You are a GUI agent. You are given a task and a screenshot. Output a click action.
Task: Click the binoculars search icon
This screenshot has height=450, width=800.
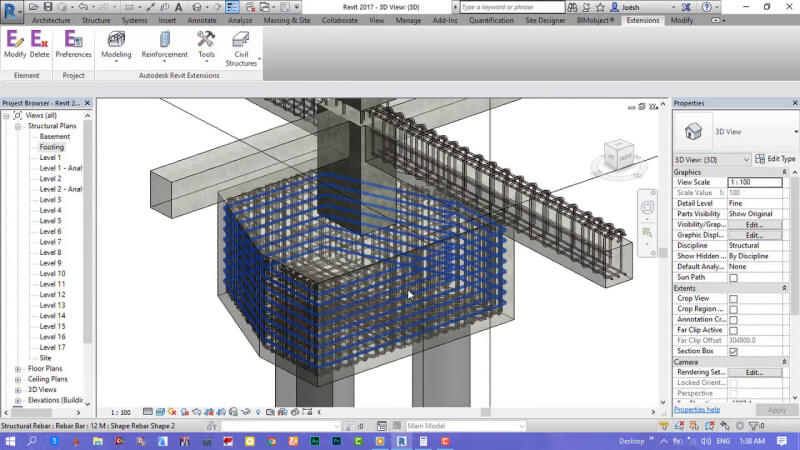tap(572, 7)
